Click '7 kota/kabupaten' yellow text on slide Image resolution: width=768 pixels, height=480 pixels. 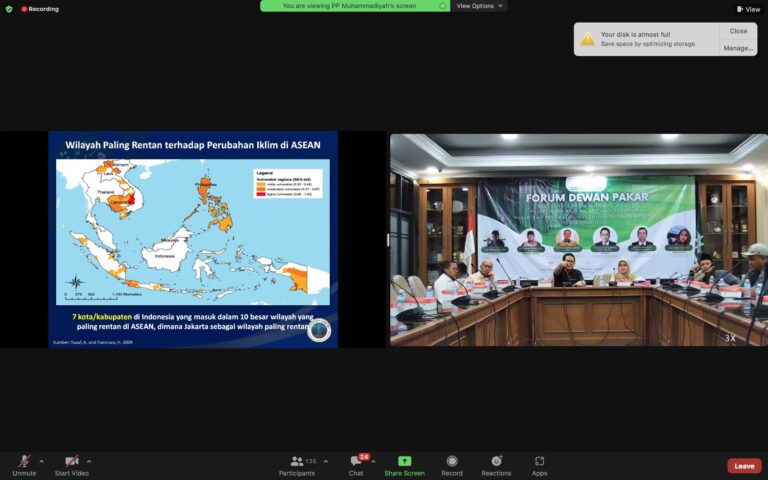[102, 317]
